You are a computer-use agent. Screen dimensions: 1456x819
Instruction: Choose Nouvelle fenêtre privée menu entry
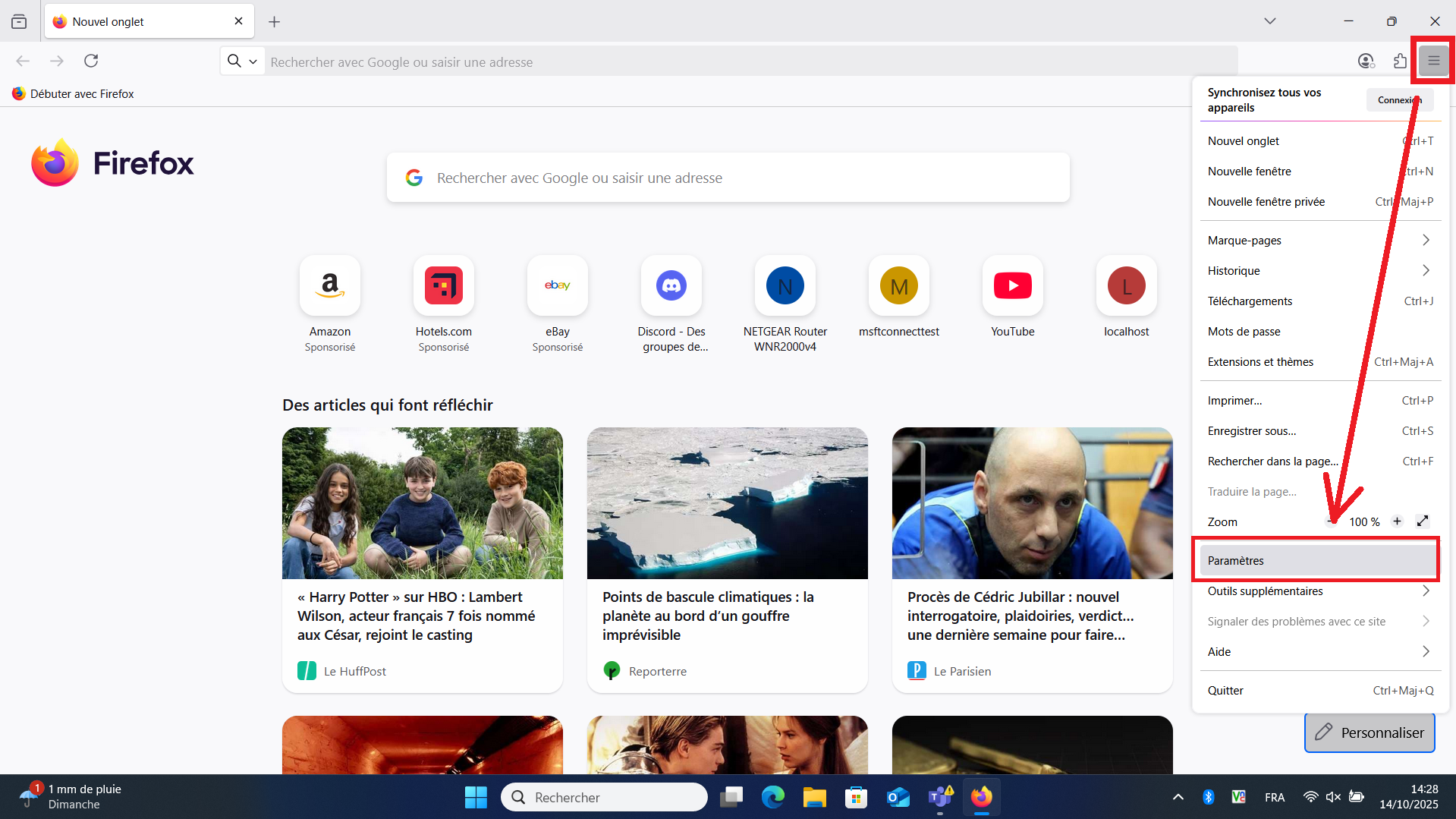coord(1266,202)
